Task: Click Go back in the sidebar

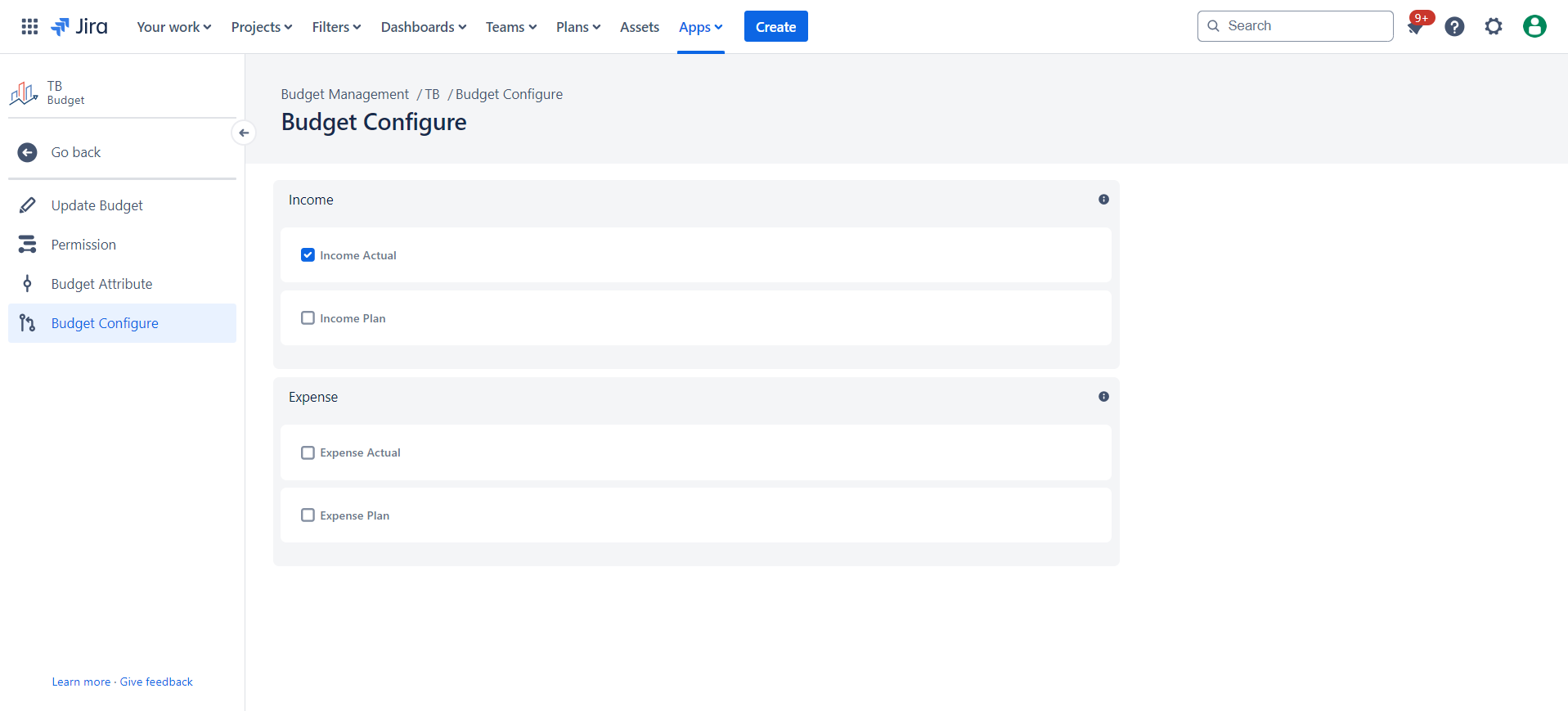Action: pos(122,152)
